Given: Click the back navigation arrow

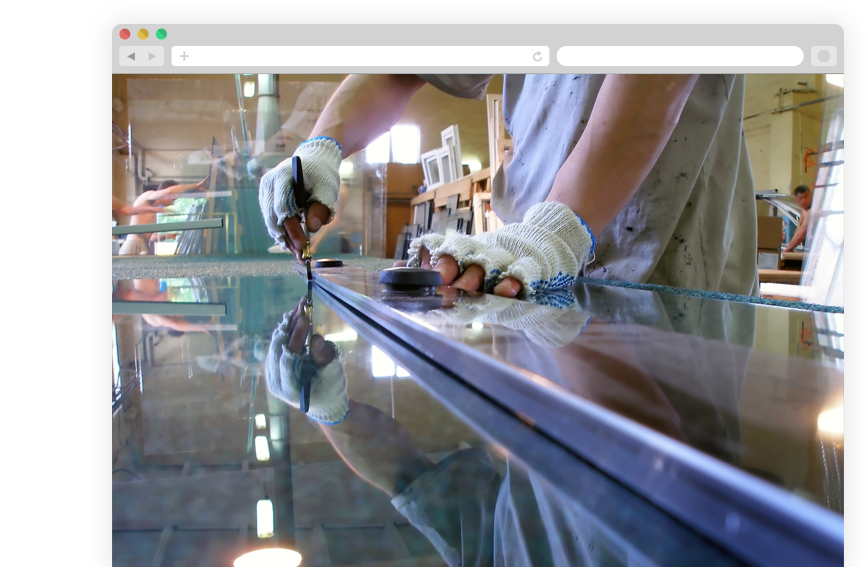Looking at the screenshot, I should [x=131, y=56].
